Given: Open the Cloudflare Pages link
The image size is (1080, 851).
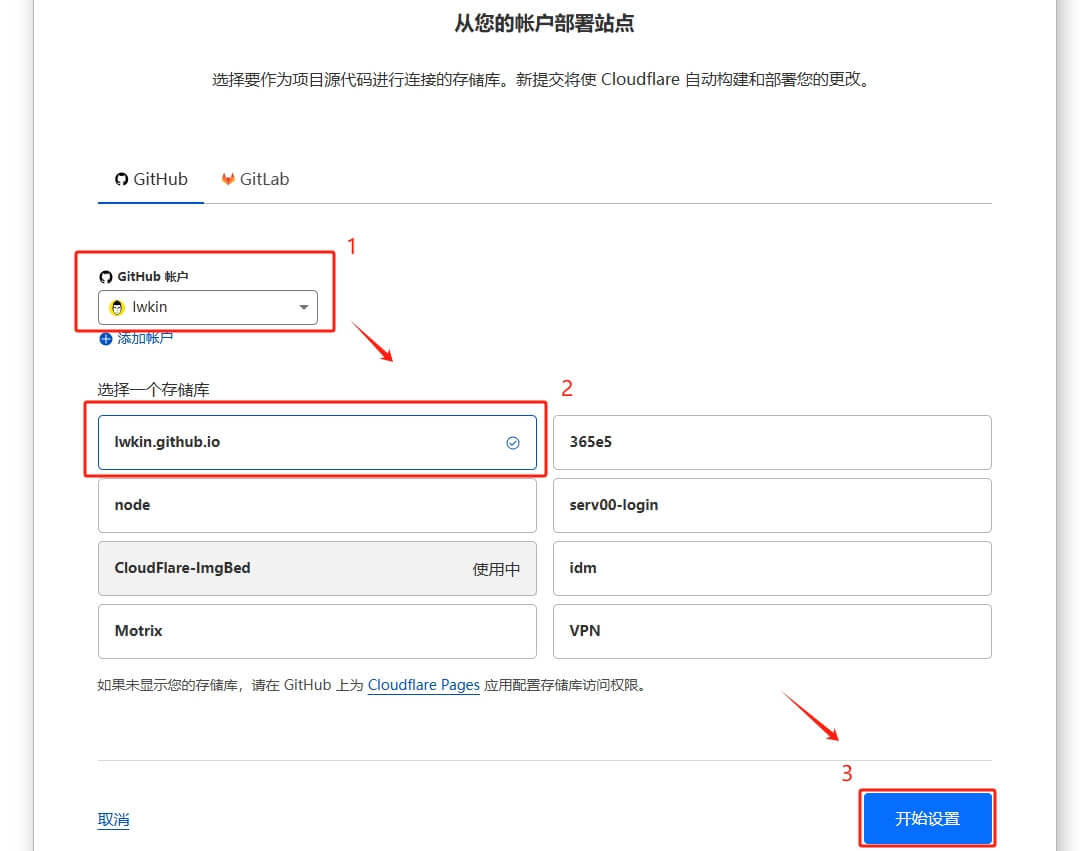Looking at the screenshot, I should [x=423, y=686].
